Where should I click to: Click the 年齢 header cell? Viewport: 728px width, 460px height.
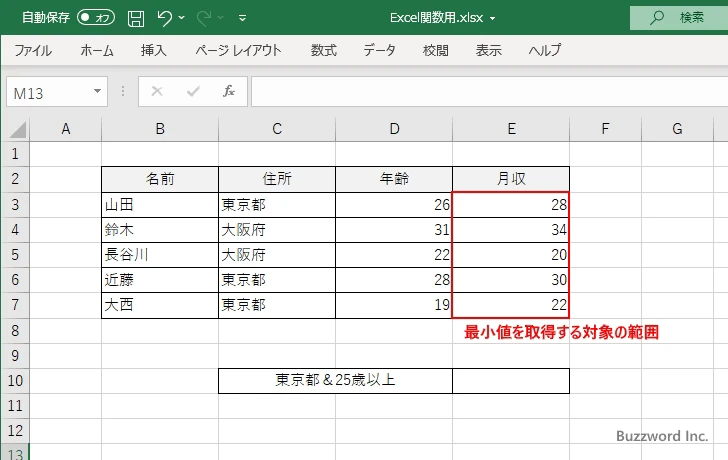point(394,179)
